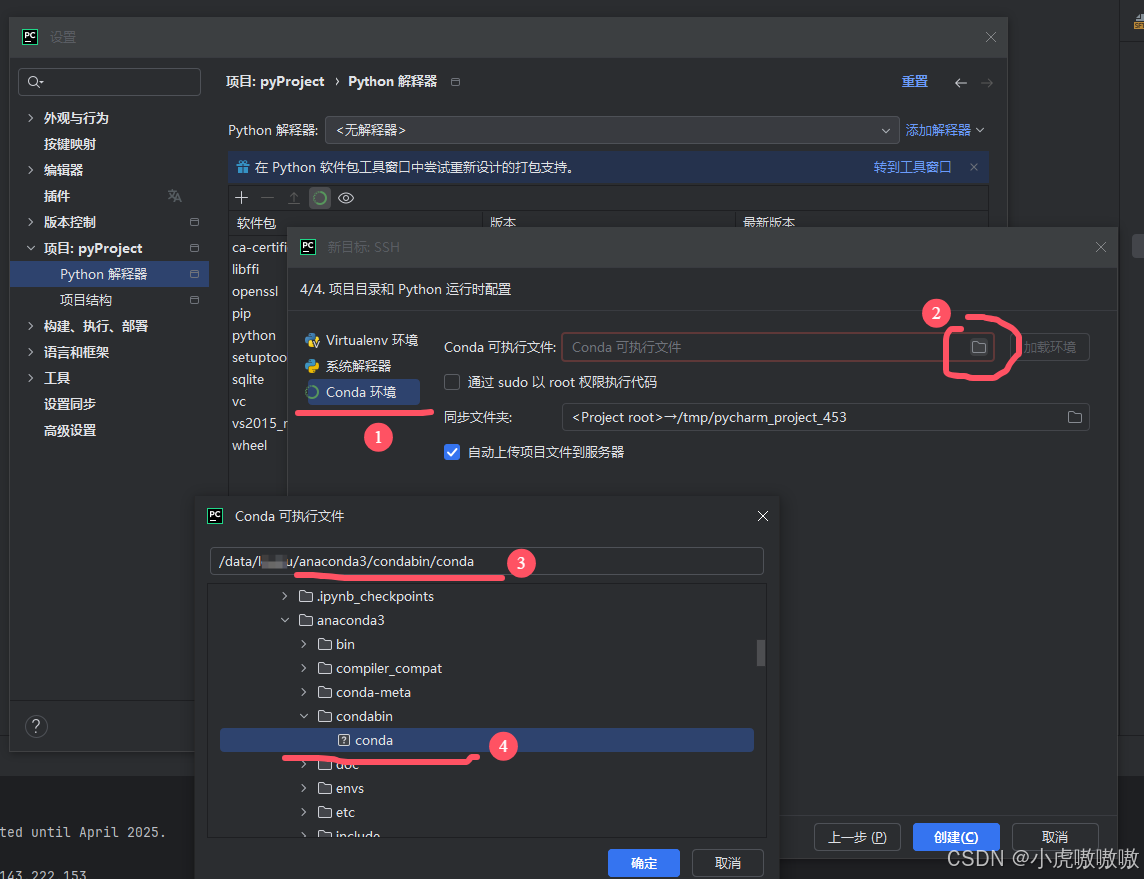Click the green reload packages icon
The height and width of the screenshot is (879, 1144).
[x=320, y=198]
